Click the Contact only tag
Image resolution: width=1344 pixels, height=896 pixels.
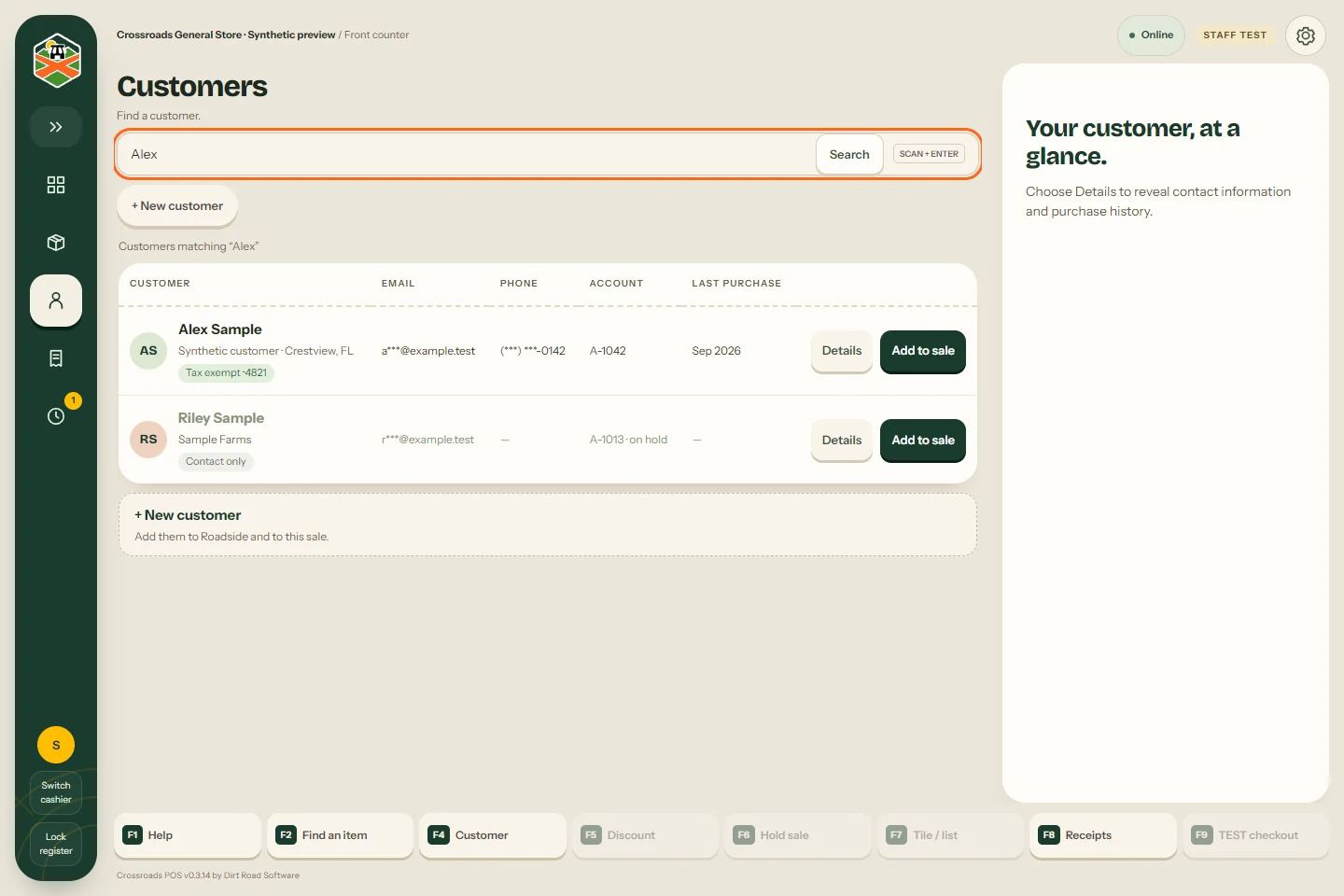(x=216, y=462)
